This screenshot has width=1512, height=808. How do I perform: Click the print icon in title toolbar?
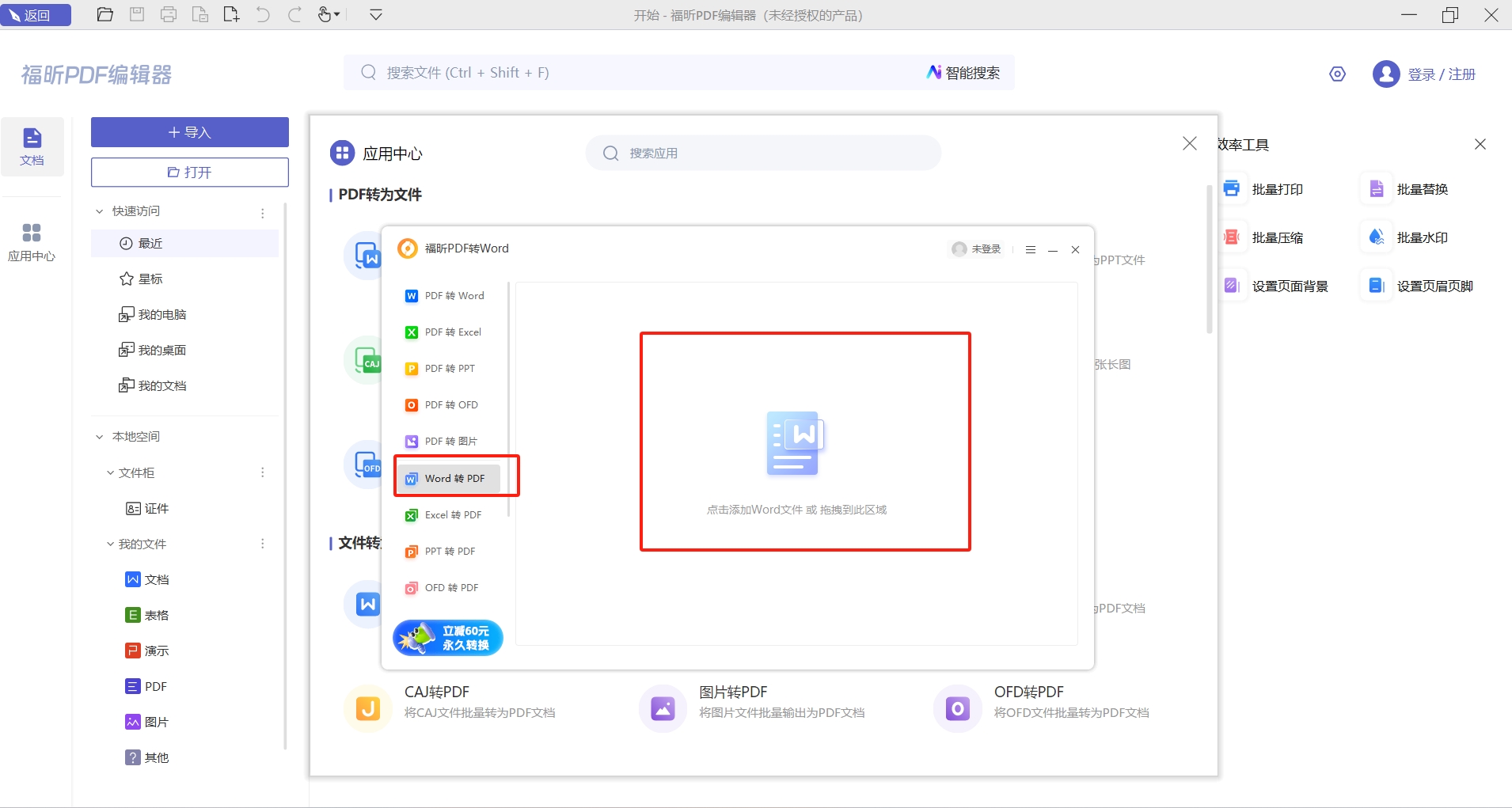tap(169, 14)
